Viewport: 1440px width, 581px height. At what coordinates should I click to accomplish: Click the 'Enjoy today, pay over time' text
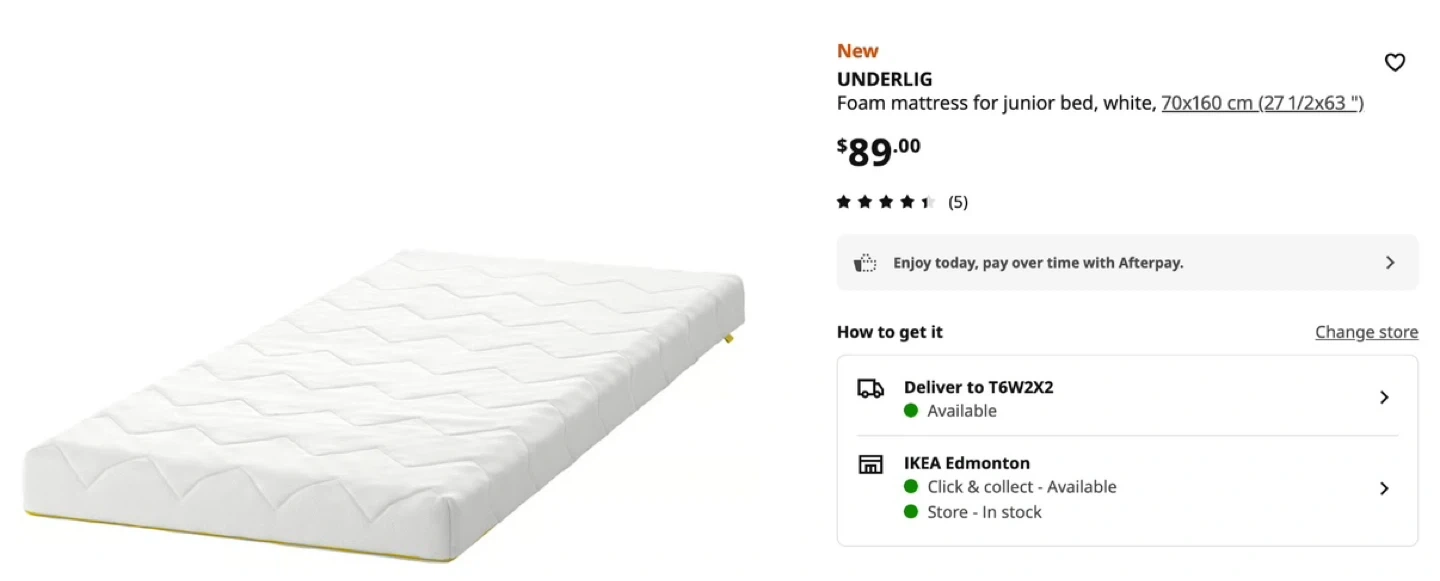[x=1038, y=263]
